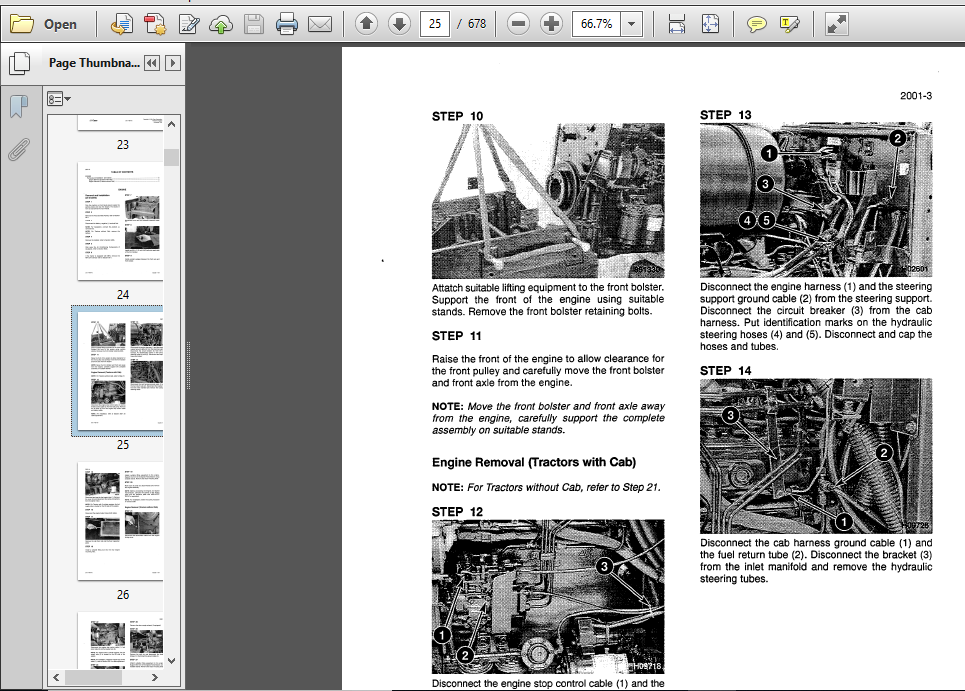Open the edit/sign document tool
Viewport: 965px width, 691px height.
[188, 25]
